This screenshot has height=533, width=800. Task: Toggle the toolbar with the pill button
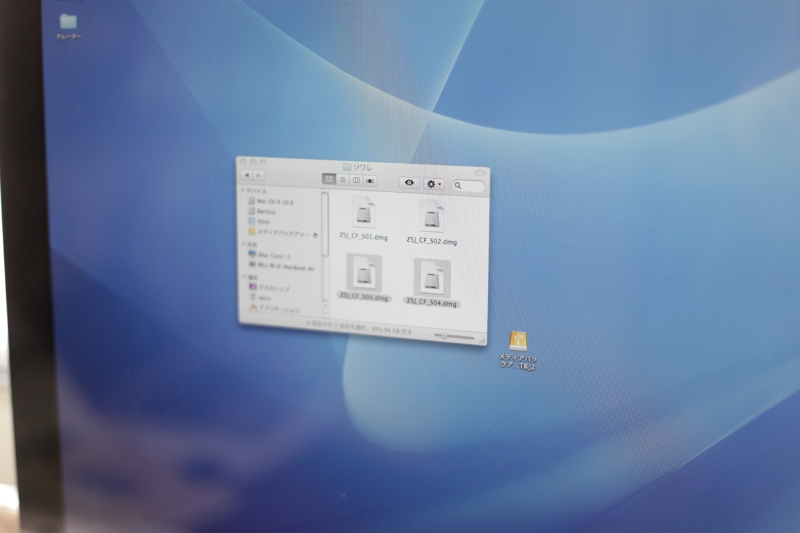(x=481, y=172)
